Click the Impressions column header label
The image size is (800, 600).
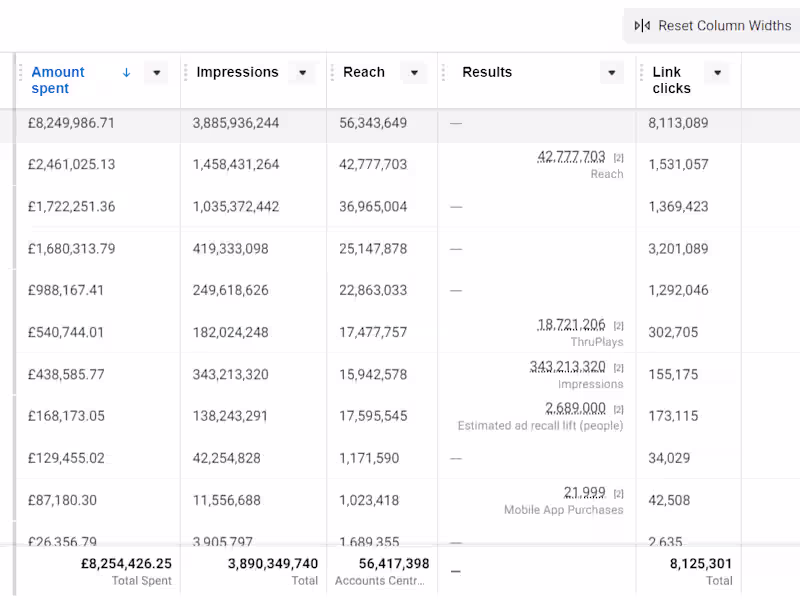(237, 72)
